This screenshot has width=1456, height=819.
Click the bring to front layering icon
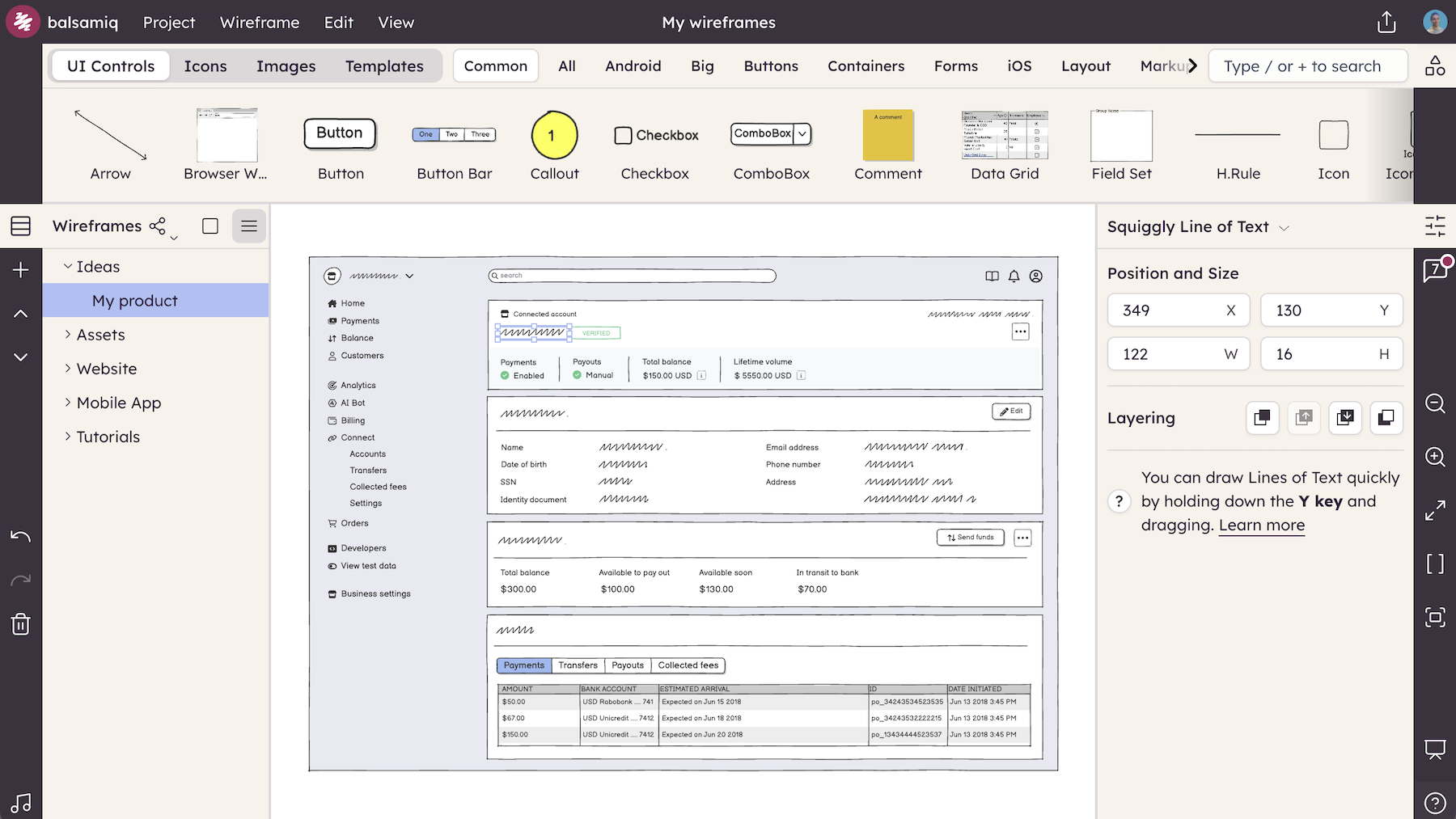(x=1262, y=418)
